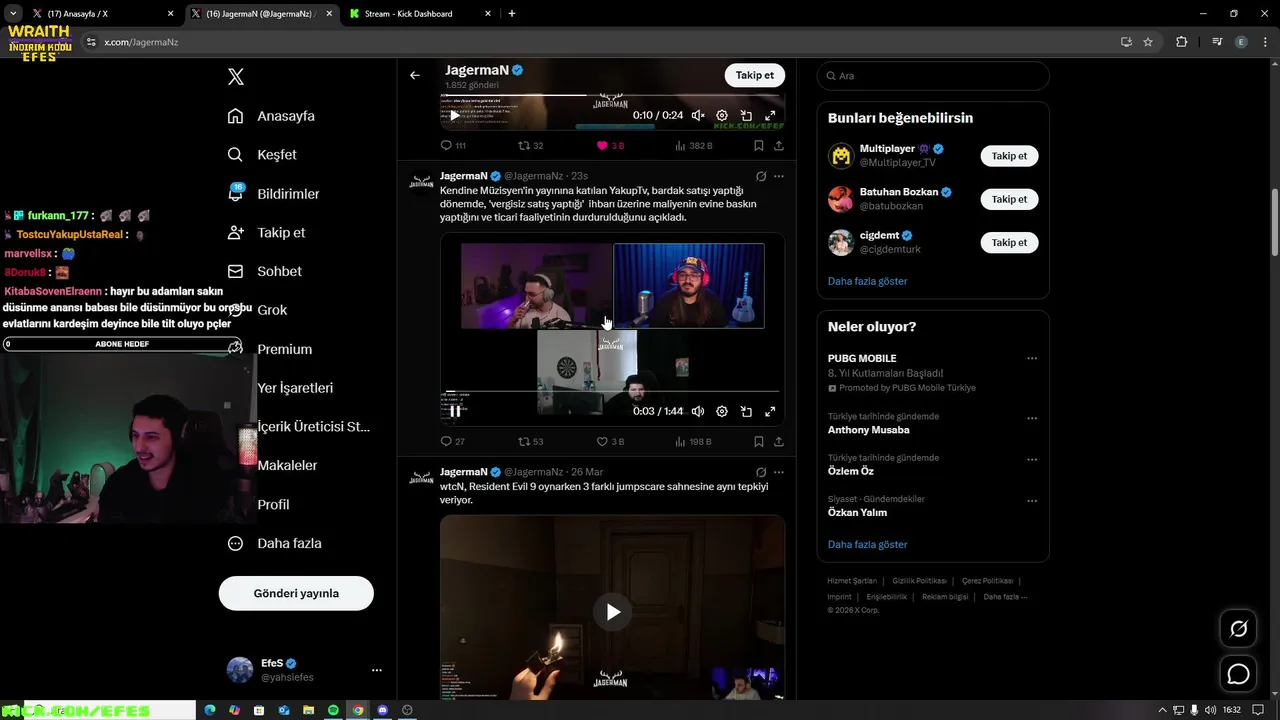This screenshot has height=720, width=1280.
Task: Open Daha fazla sidebar menu
Action: pyautogui.click(x=274, y=543)
